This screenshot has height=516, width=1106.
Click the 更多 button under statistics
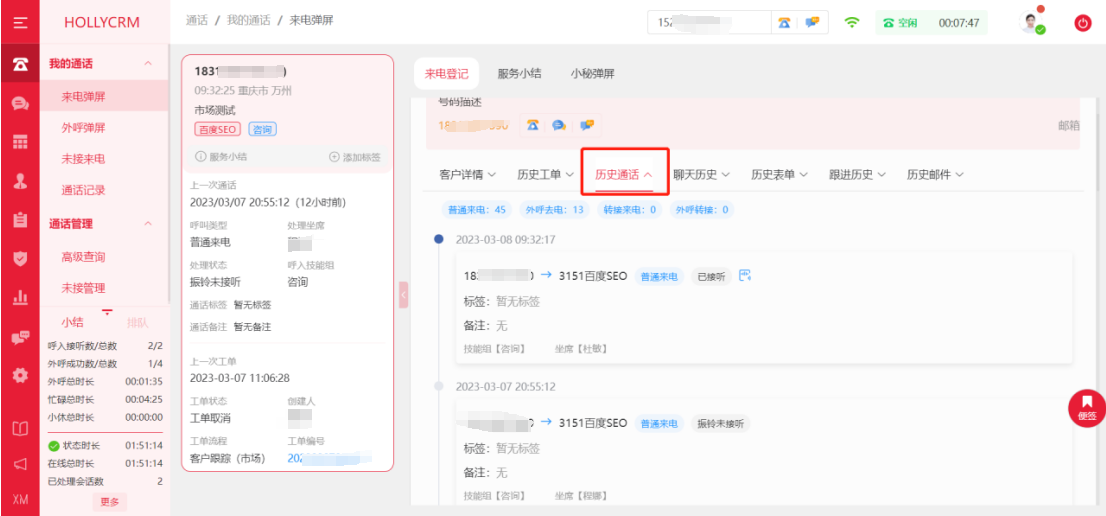109,502
